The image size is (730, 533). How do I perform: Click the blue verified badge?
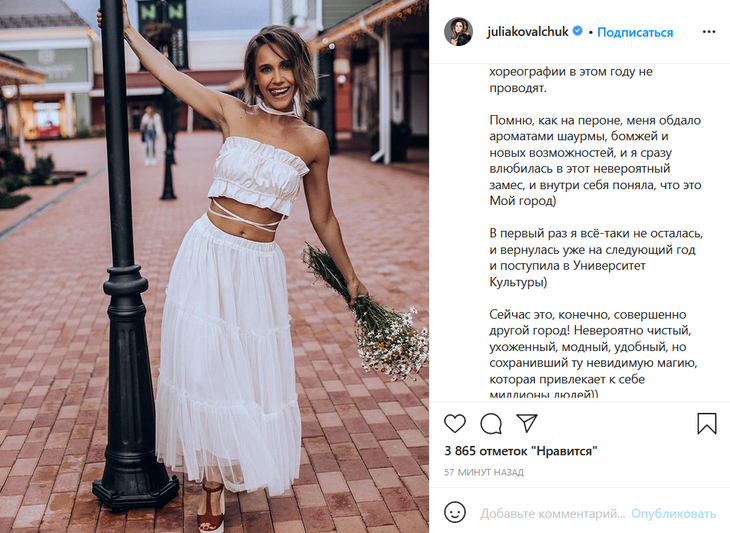tap(578, 31)
